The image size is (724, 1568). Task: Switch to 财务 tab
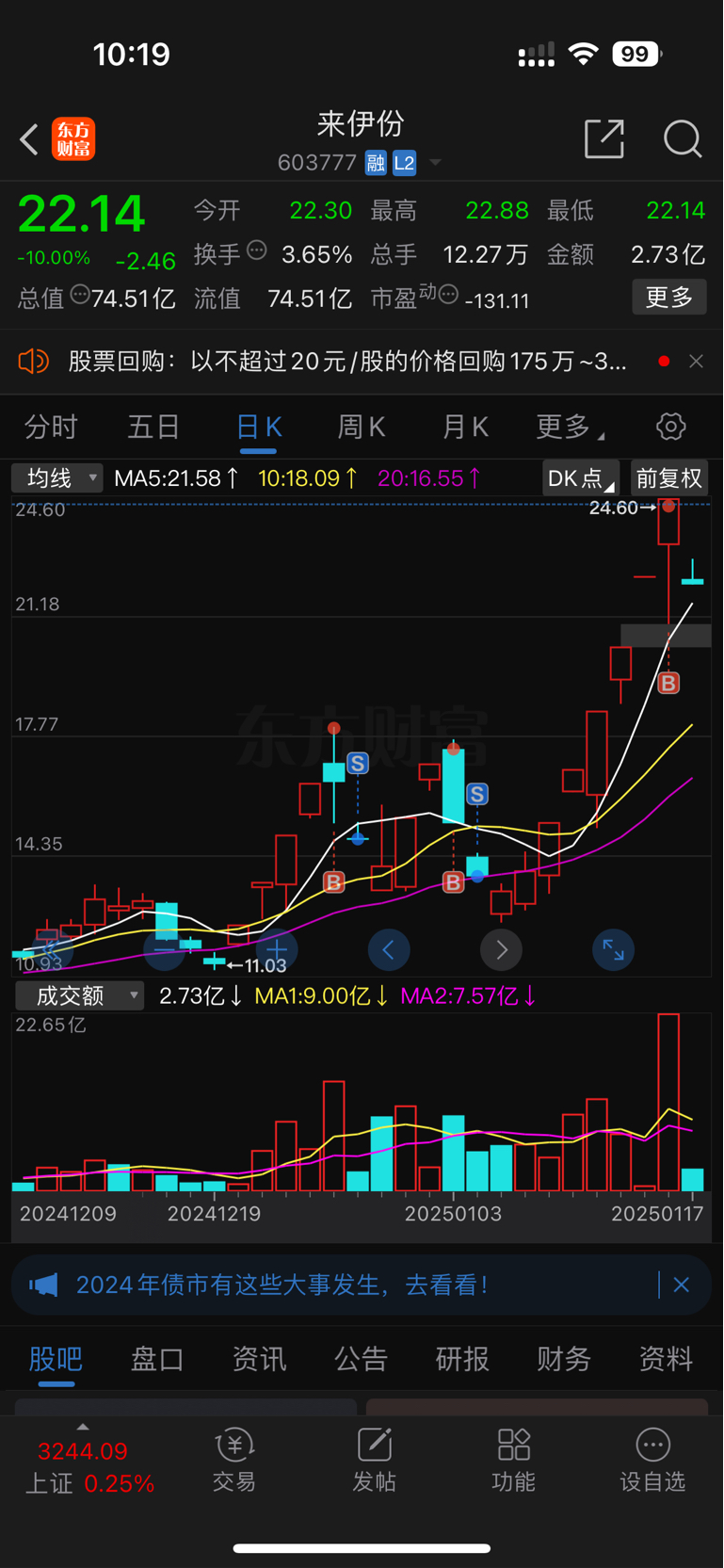click(564, 1359)
